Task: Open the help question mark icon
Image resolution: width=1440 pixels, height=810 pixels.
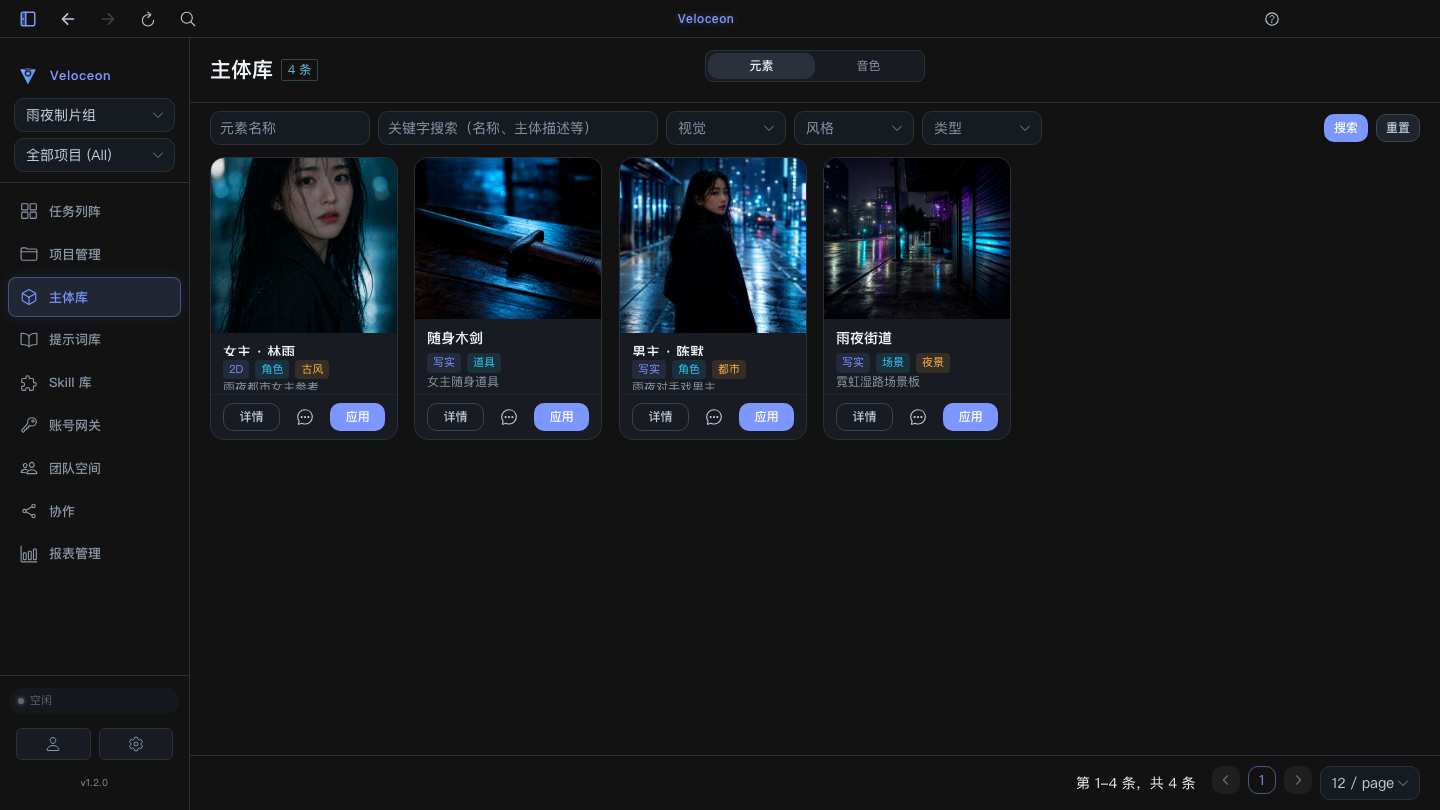Action: click(x=1272, y=19)
